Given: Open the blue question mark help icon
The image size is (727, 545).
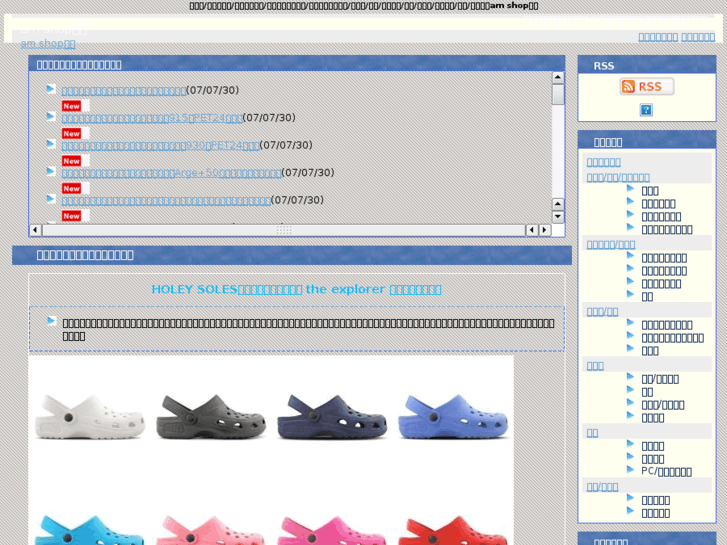Looking at the screenshot, I should 646,110.
